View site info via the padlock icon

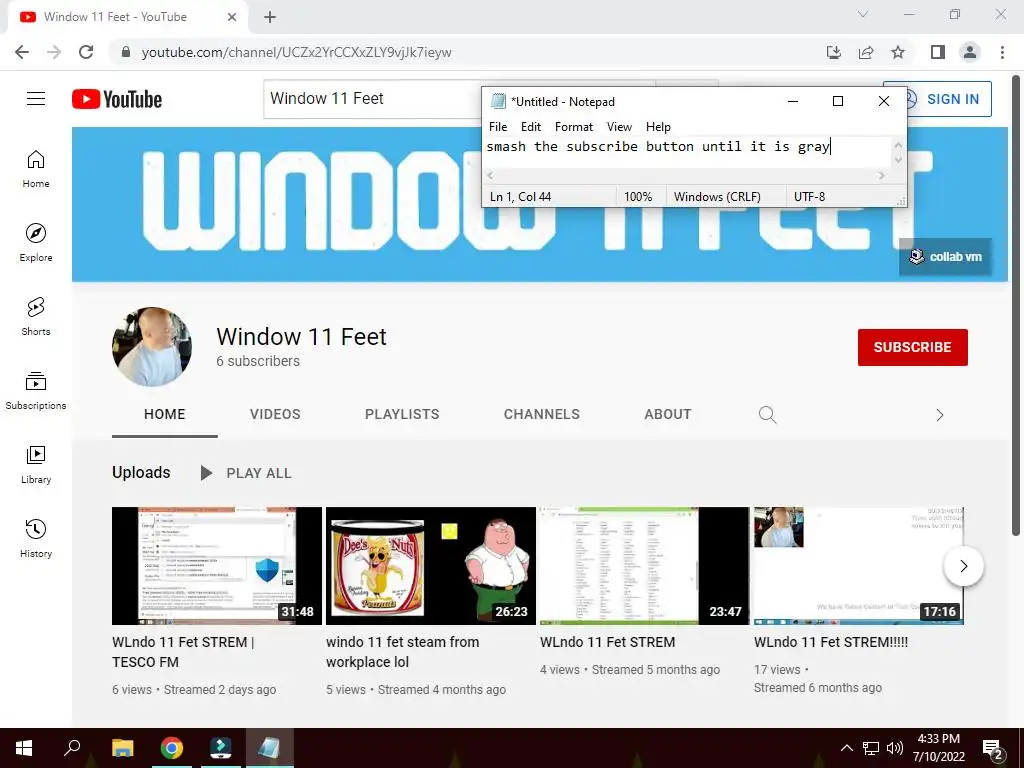click(x=126, y=52)
